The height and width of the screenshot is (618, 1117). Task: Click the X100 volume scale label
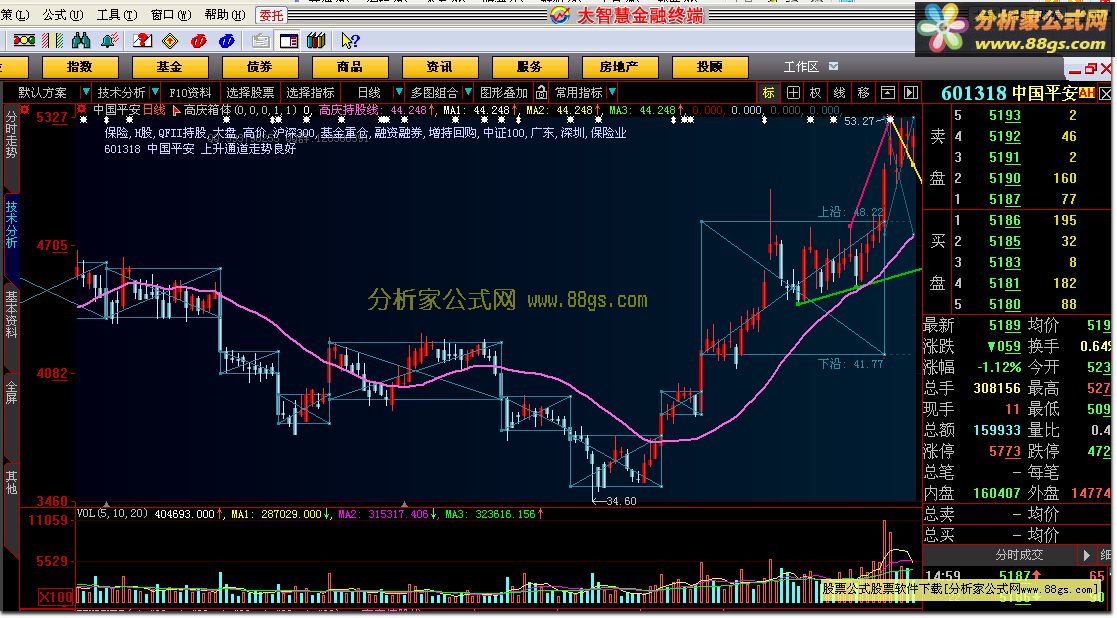pyautogui.click(x=55, y=597)
